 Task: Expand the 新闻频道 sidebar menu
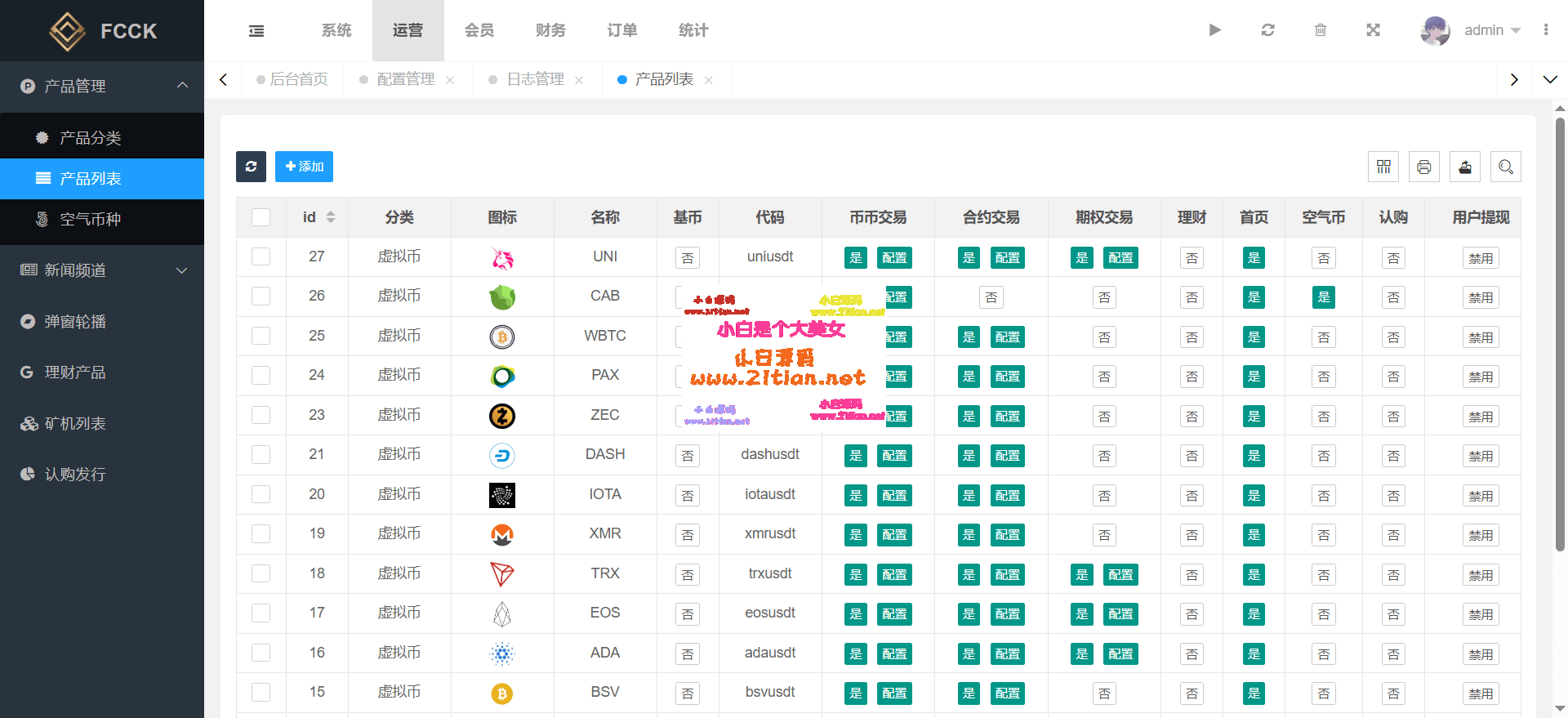[x=102, y=270]
